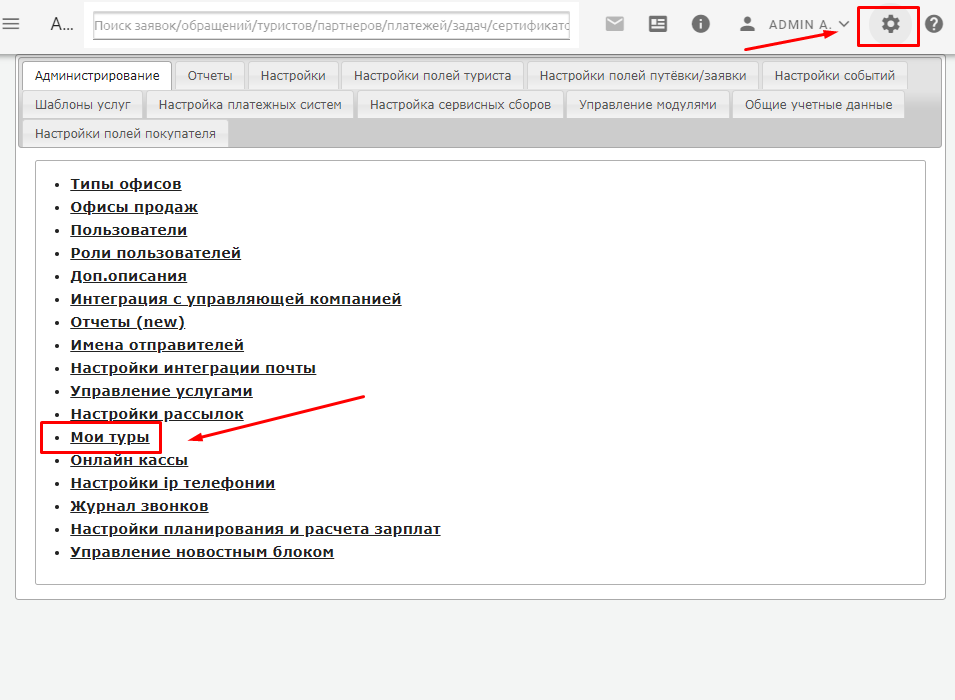Open Настройки интеграции почты link

pos(193,368)
